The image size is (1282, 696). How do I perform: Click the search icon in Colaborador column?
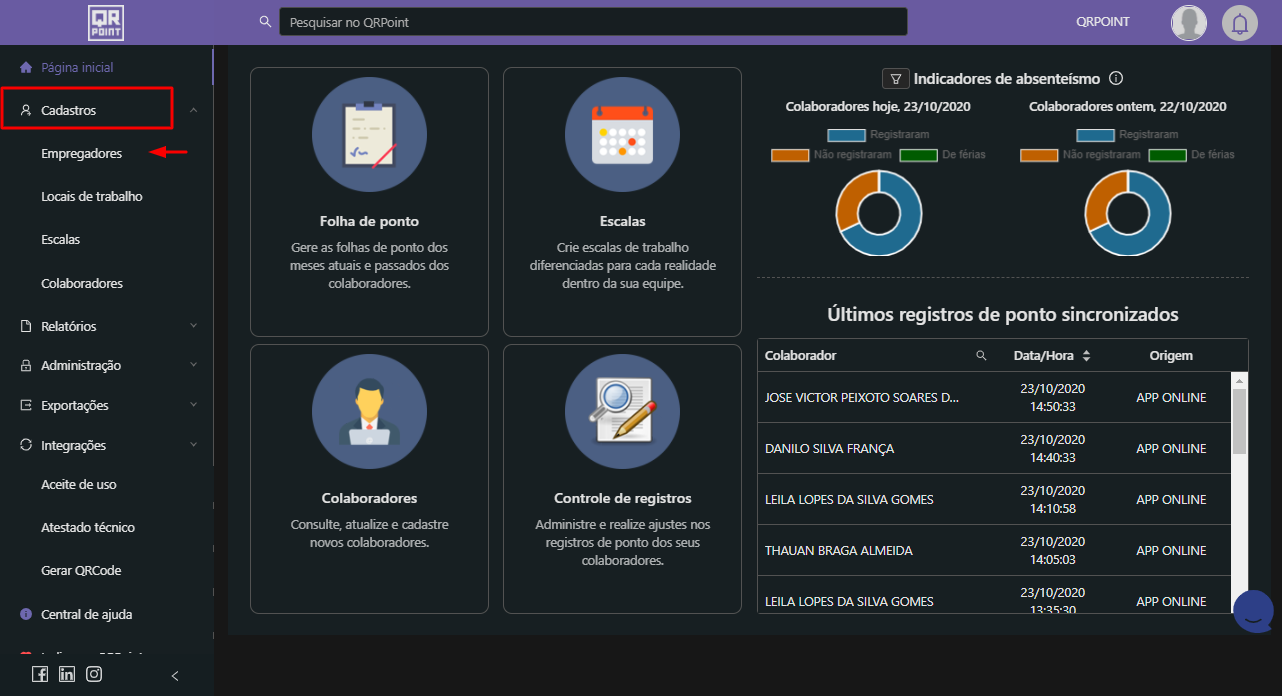click(x=981, y=356)
